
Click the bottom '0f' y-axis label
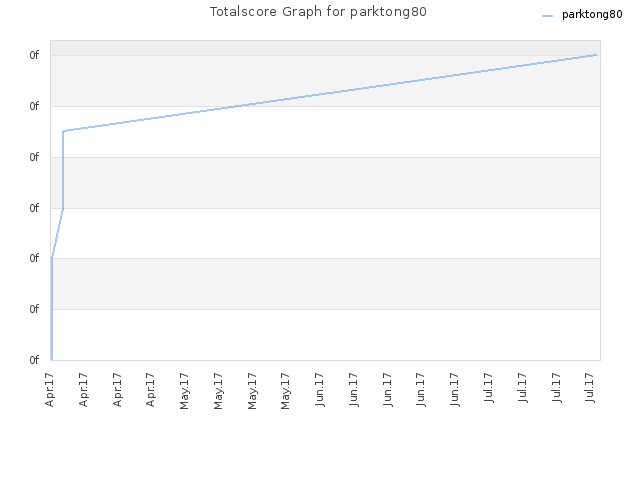coord(34,360)
